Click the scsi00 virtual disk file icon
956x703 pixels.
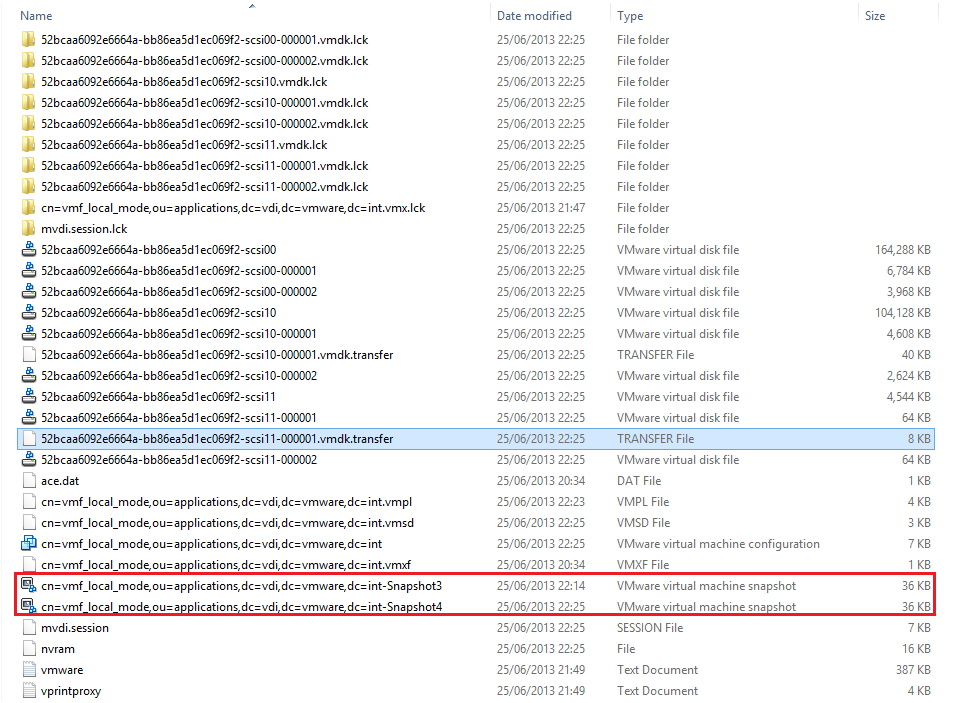29,250
